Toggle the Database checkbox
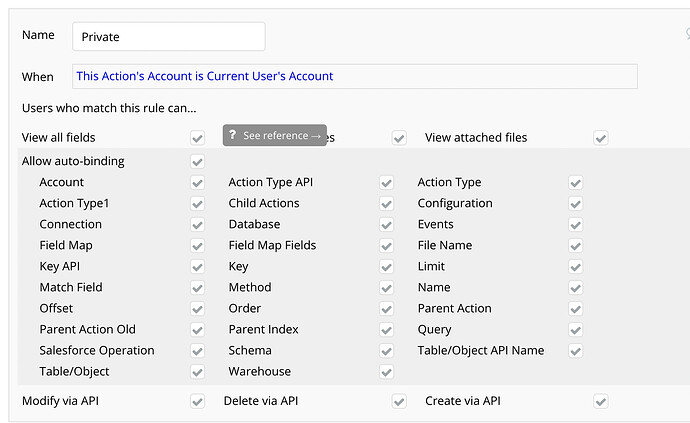This screenshot has width=690, height=423. tap(386, 225)
